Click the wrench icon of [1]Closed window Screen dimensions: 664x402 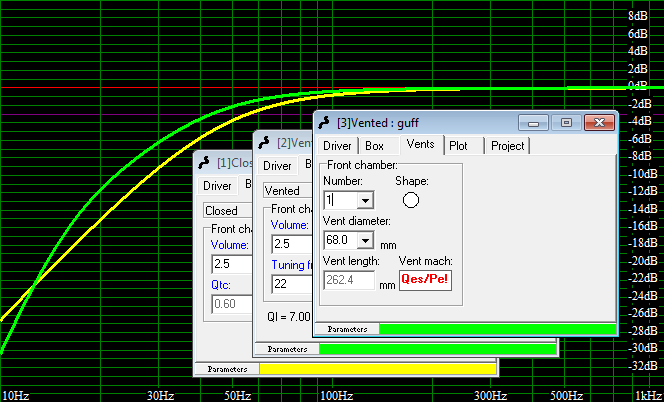pos(204,163)
